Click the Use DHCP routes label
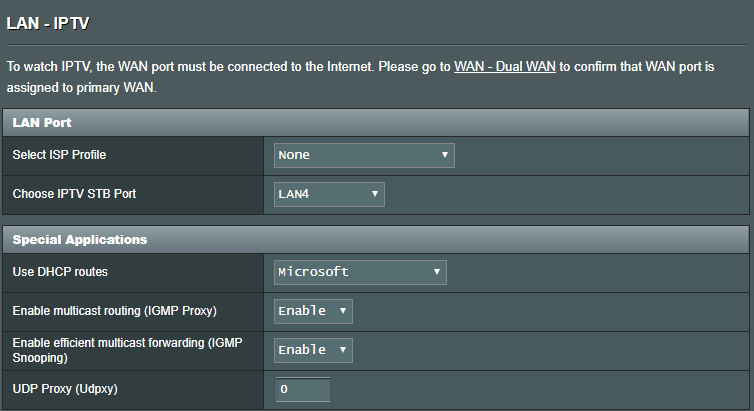The image size is (754, 411). [62, 271]
